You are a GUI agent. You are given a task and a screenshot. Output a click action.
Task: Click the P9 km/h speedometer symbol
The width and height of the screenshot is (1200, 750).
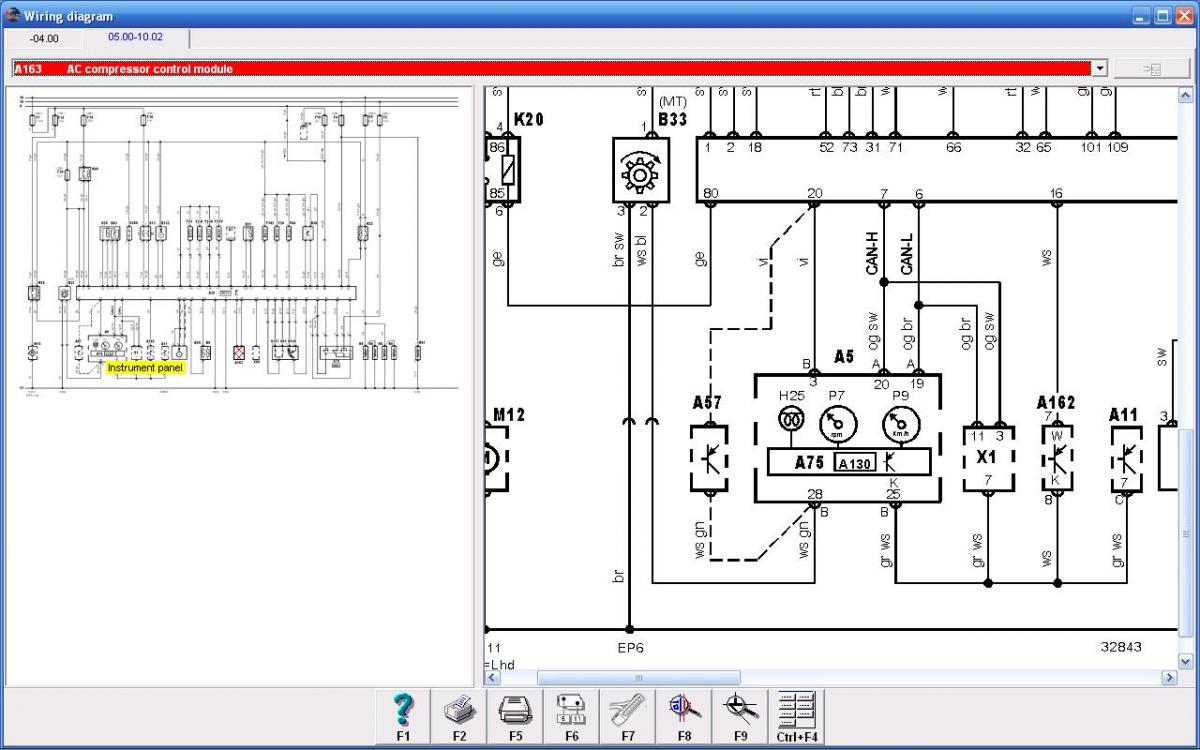pos(900,424)
